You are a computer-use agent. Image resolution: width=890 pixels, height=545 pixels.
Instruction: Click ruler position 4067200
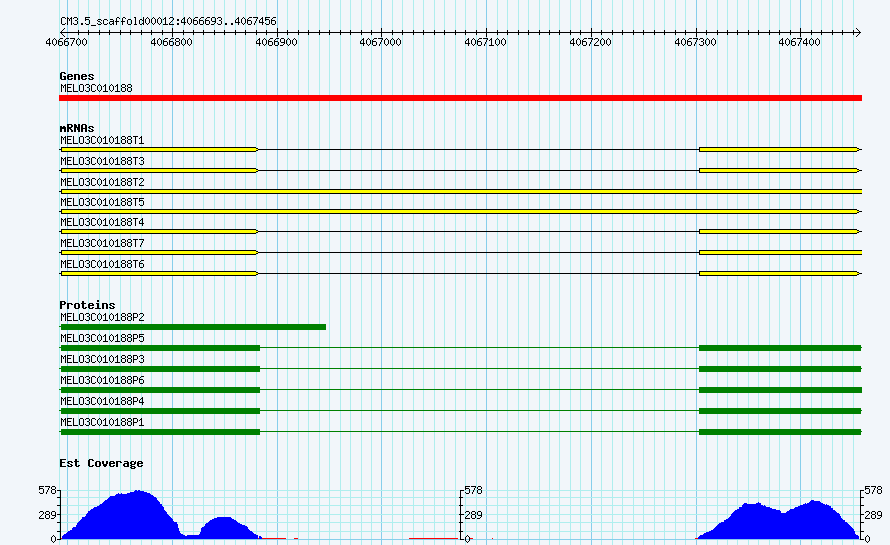coord(591,42)
